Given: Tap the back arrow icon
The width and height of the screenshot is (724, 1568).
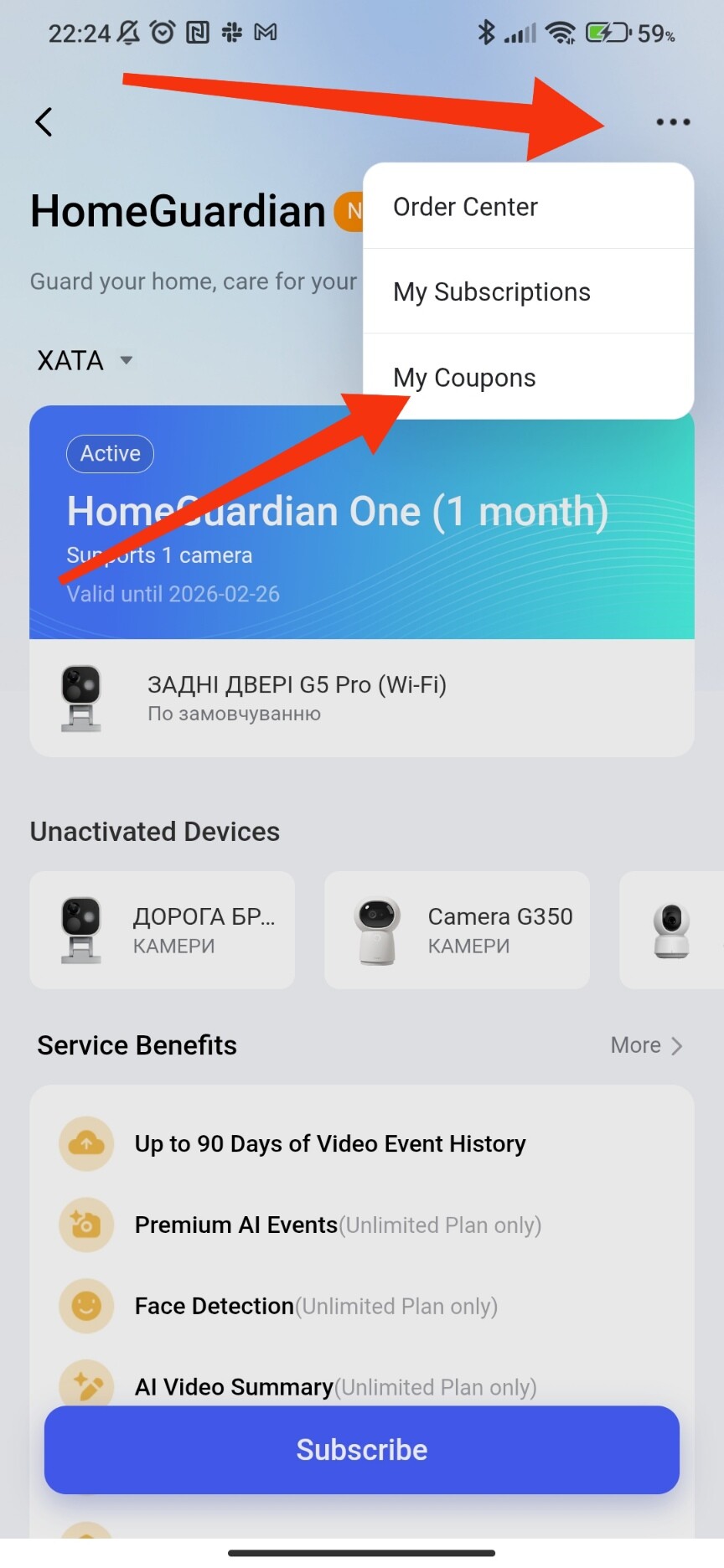Looking at the screenshot, I should coord(44,122).
